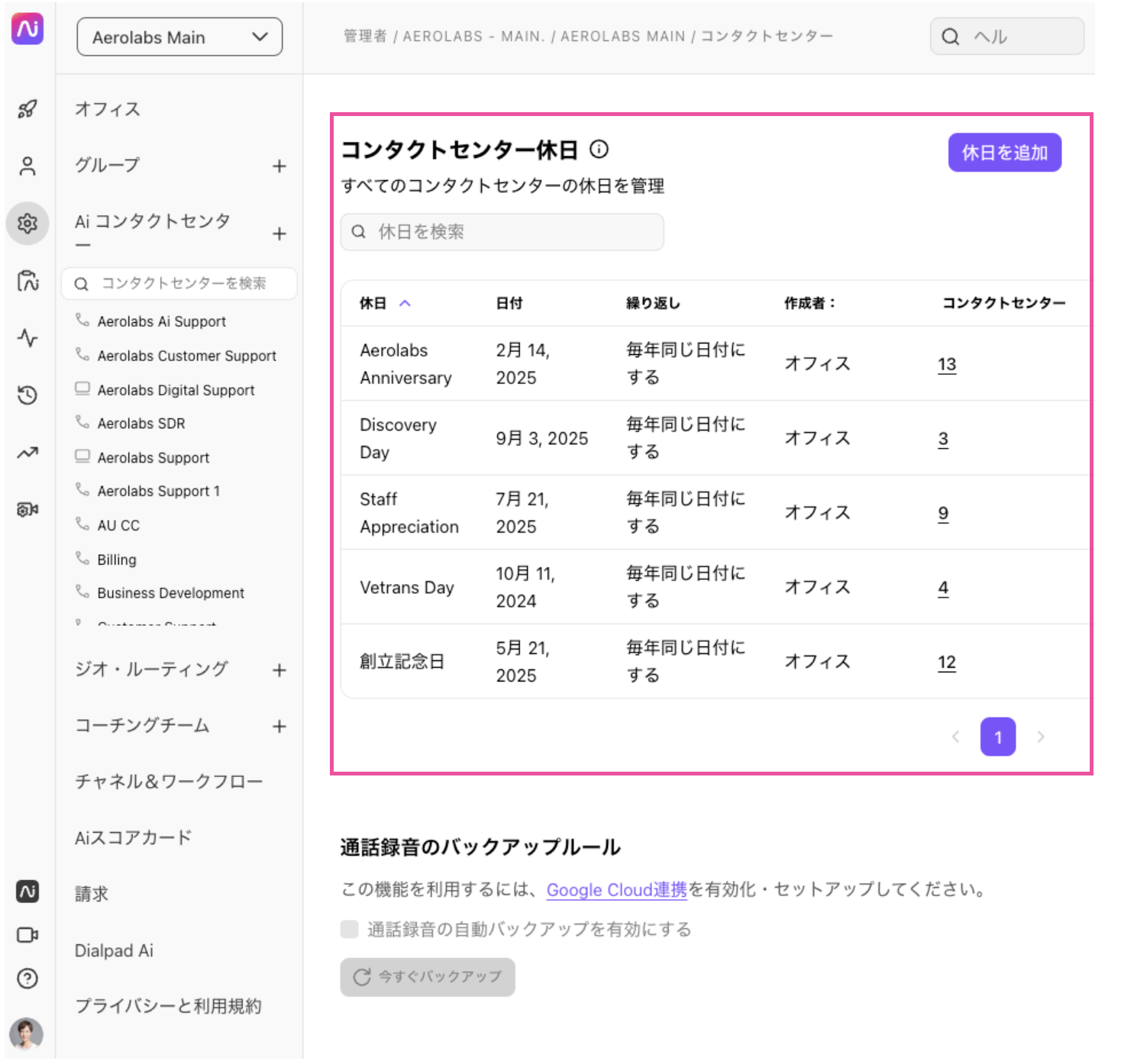
Task: Open the 9 contact centers link for Staff Appreciation
Action: (943, 514)
